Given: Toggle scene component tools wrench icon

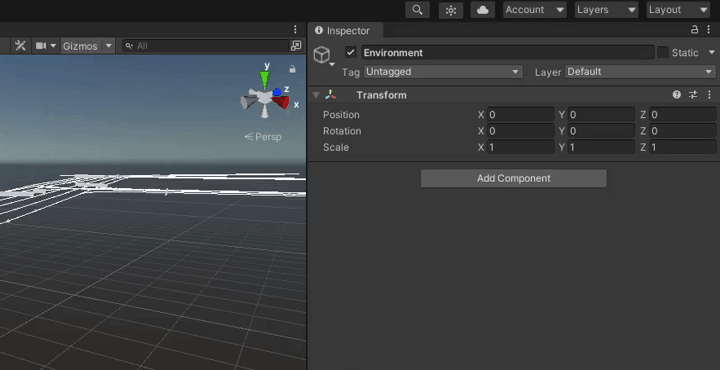Looking at the screenshot, I should pyautogui.click(x=20, y=46).
